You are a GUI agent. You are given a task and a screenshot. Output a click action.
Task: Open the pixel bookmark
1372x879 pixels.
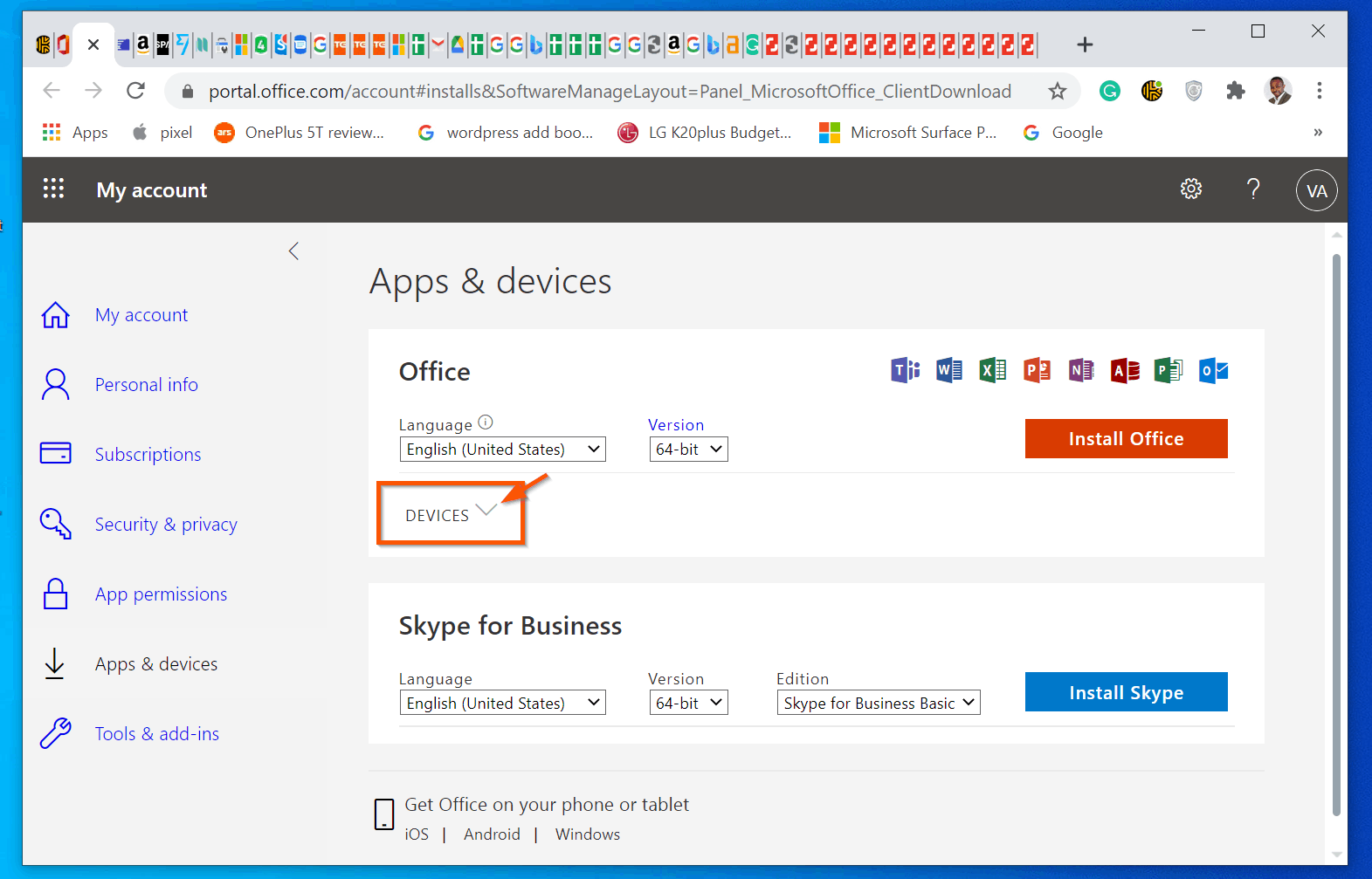162,133
